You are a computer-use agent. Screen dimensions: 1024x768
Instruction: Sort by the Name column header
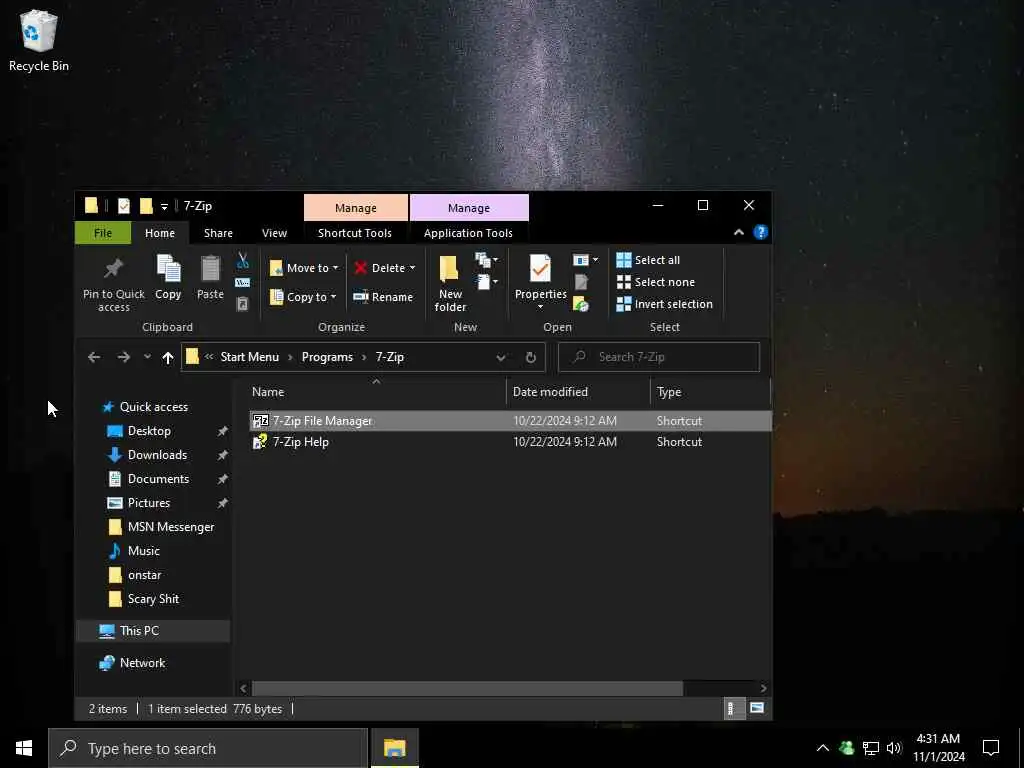[x=376, y=392]
